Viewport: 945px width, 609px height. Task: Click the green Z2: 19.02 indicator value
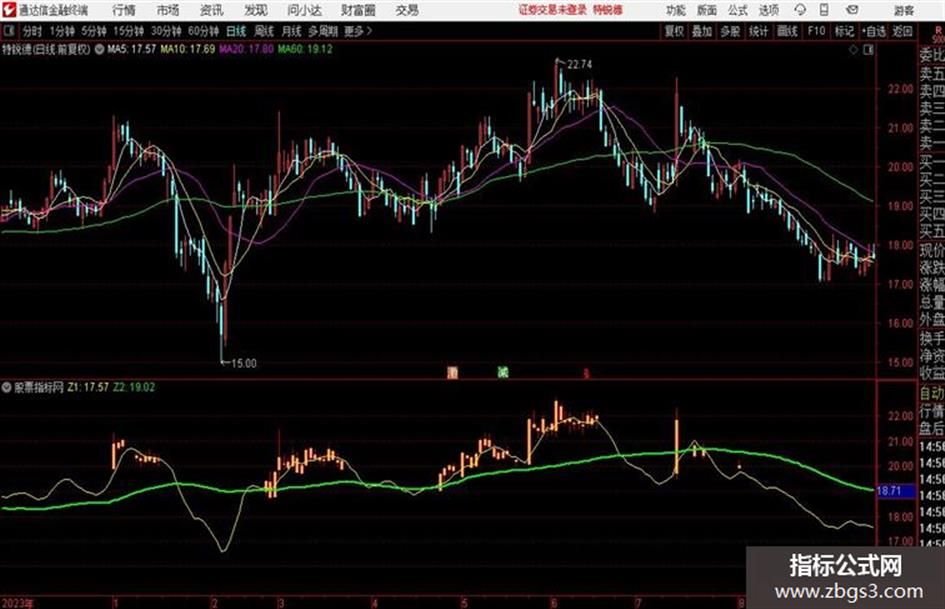(134, 387)
